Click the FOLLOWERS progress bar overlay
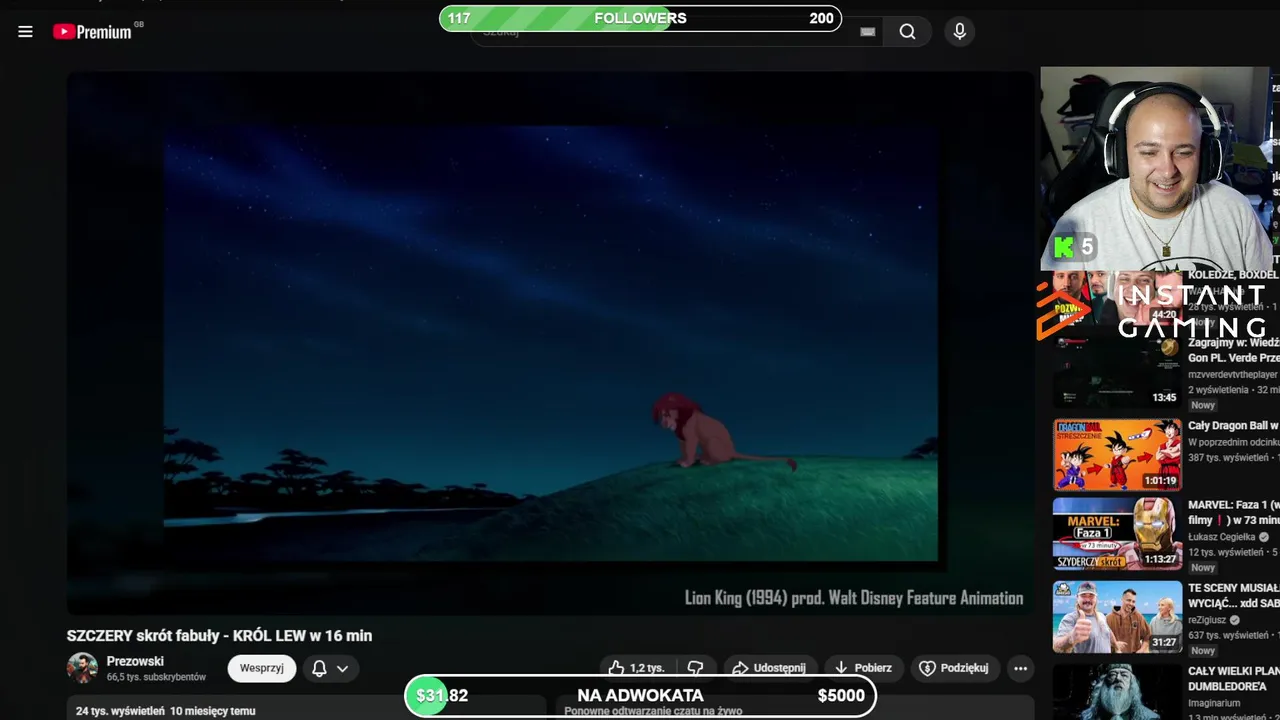The width and height of the screenshot is (1280, 720). point(640,18)
